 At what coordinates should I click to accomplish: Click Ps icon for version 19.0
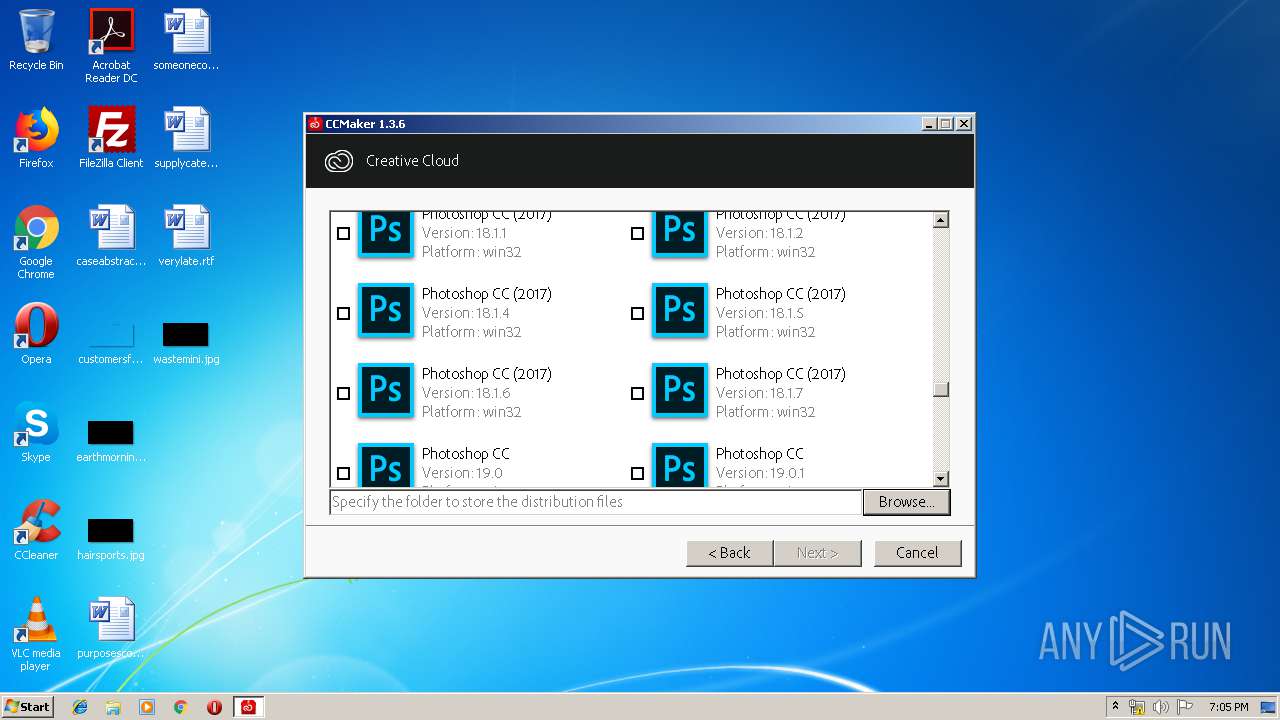click(386, 465)
